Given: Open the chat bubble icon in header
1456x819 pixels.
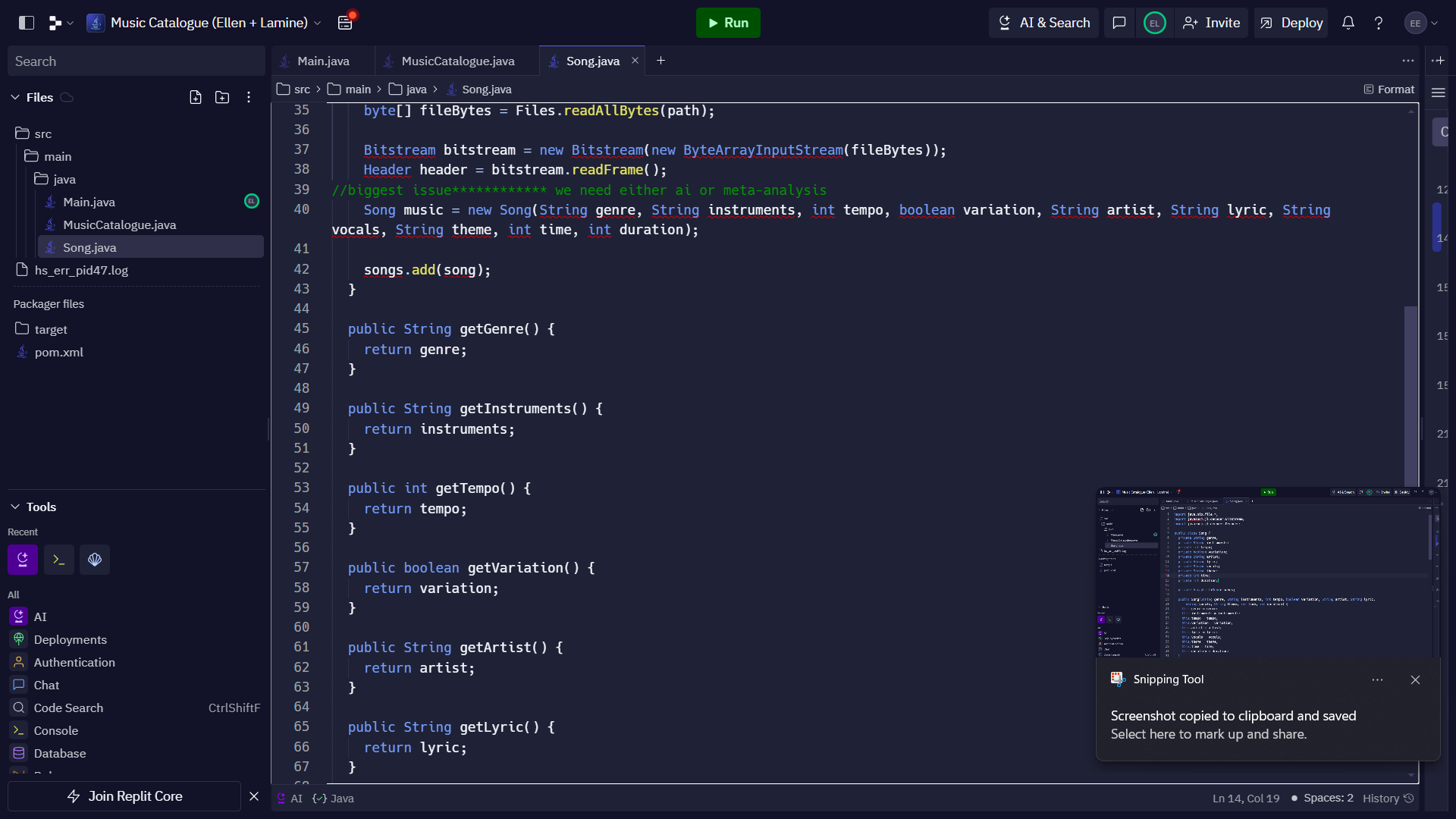Looking at the screenshot, I should (1119, 23).
